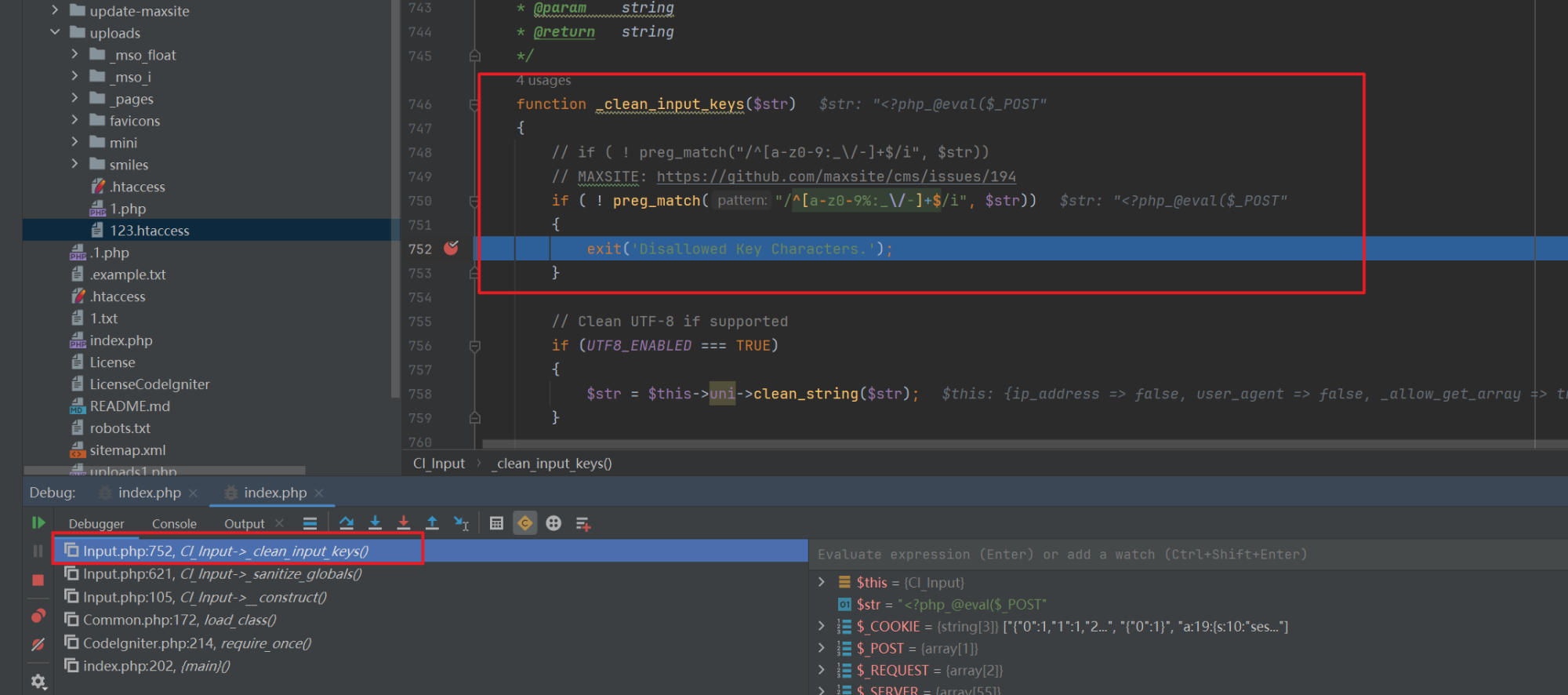Switch to the Console tab

[x=174, y=524]
